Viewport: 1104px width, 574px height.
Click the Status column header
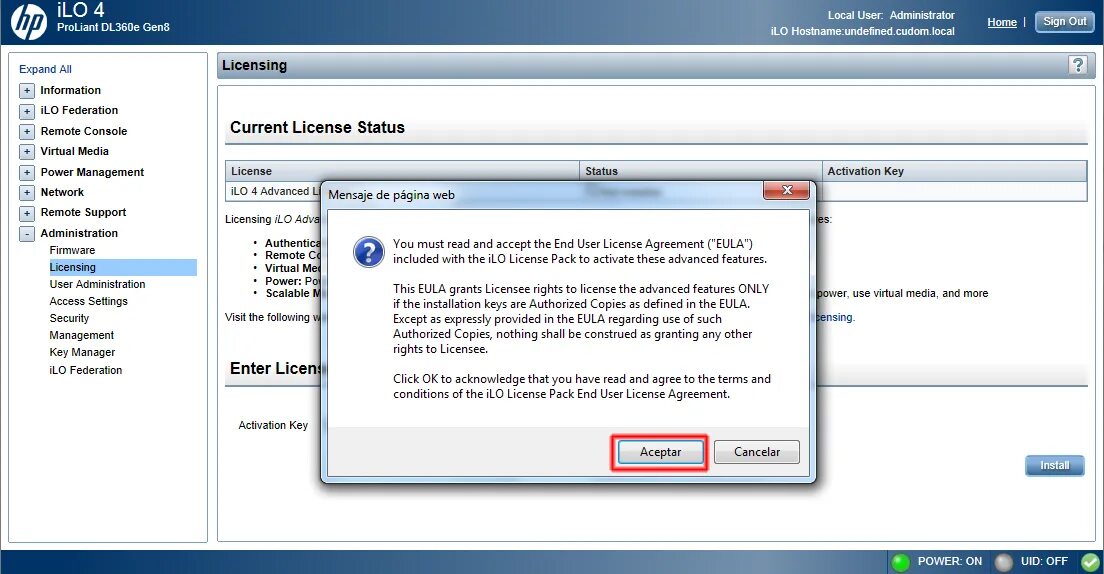[701, 171]
